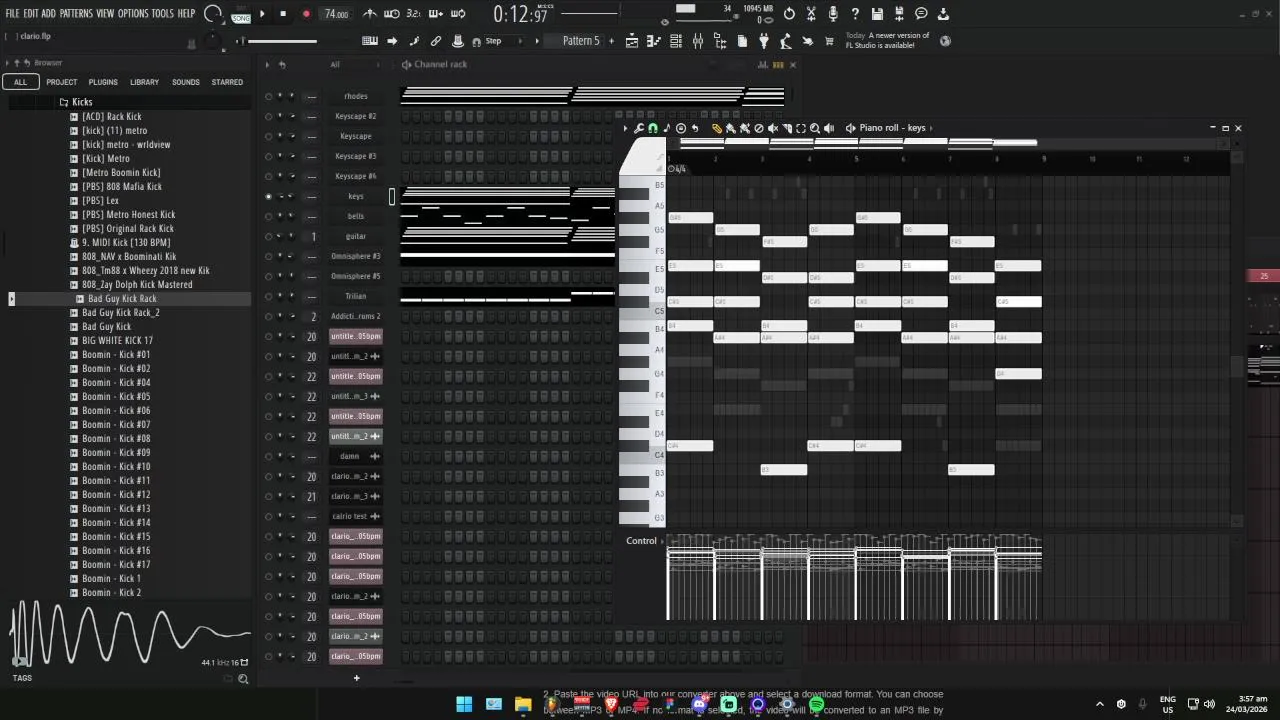Click the tempo value 74.000

(x=337, y=14)
